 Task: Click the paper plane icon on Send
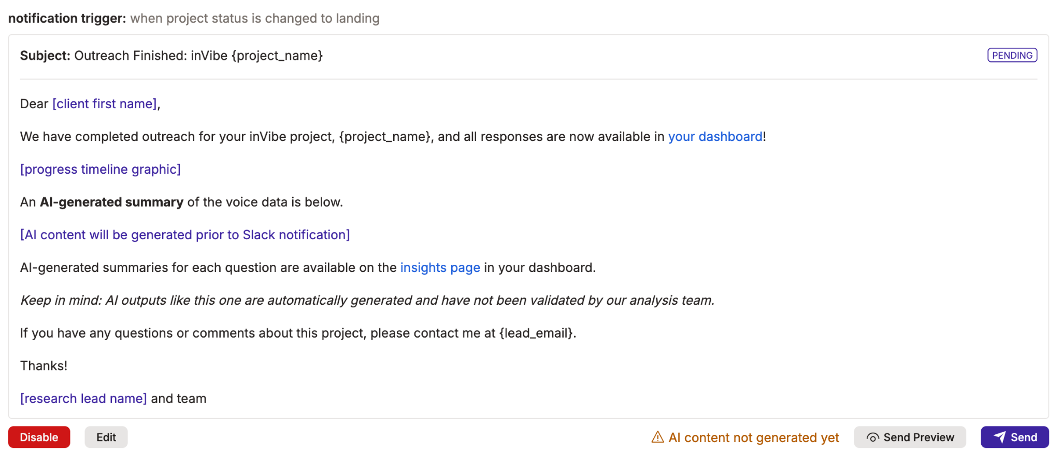pos(999,437)
